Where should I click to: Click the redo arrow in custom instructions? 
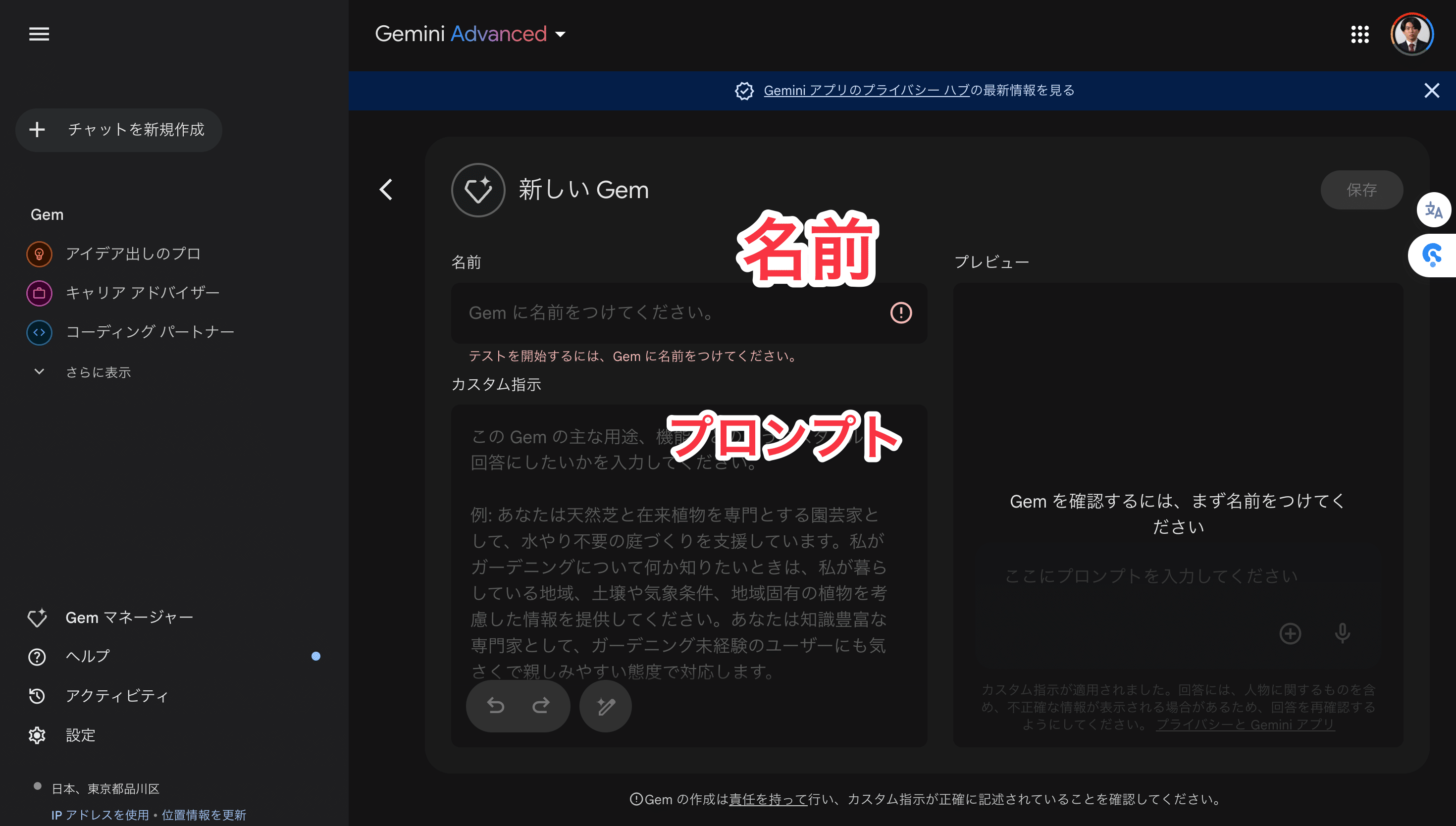point(540,705)
